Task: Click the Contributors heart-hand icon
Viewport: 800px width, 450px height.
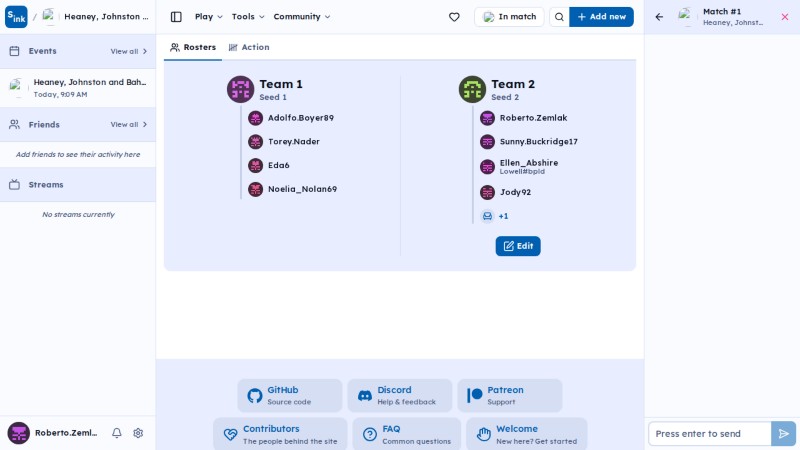Action: tap(231, 434)
